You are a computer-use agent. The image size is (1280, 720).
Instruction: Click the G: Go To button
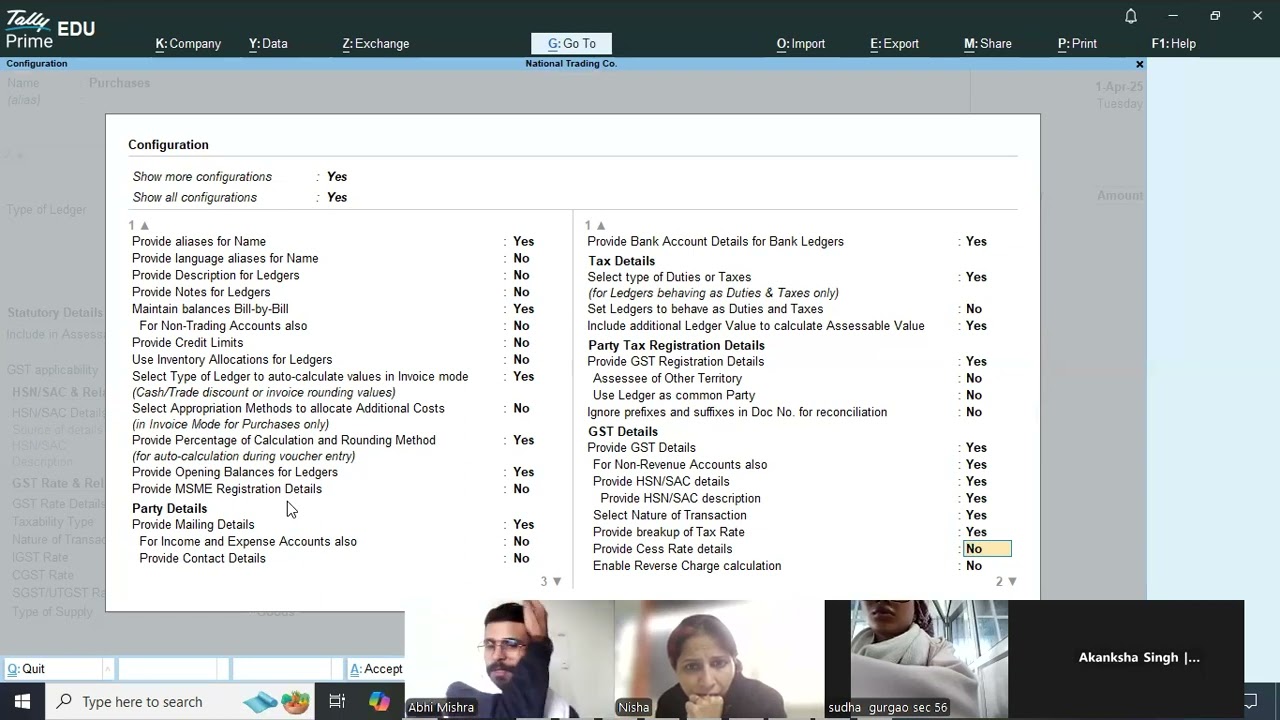(x=571, y=44)
